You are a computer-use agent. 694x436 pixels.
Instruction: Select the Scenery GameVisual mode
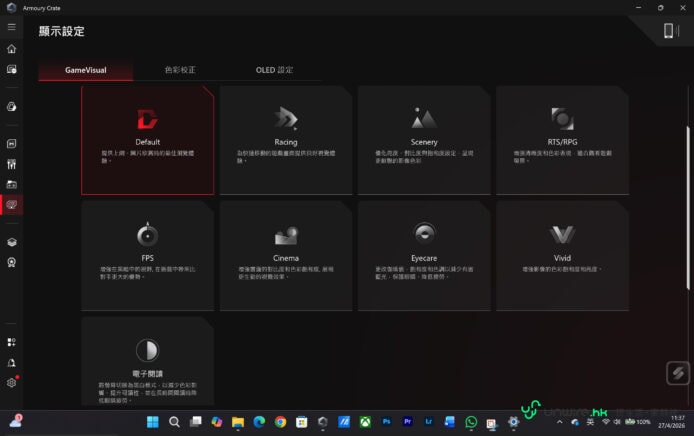pos(424,140)
